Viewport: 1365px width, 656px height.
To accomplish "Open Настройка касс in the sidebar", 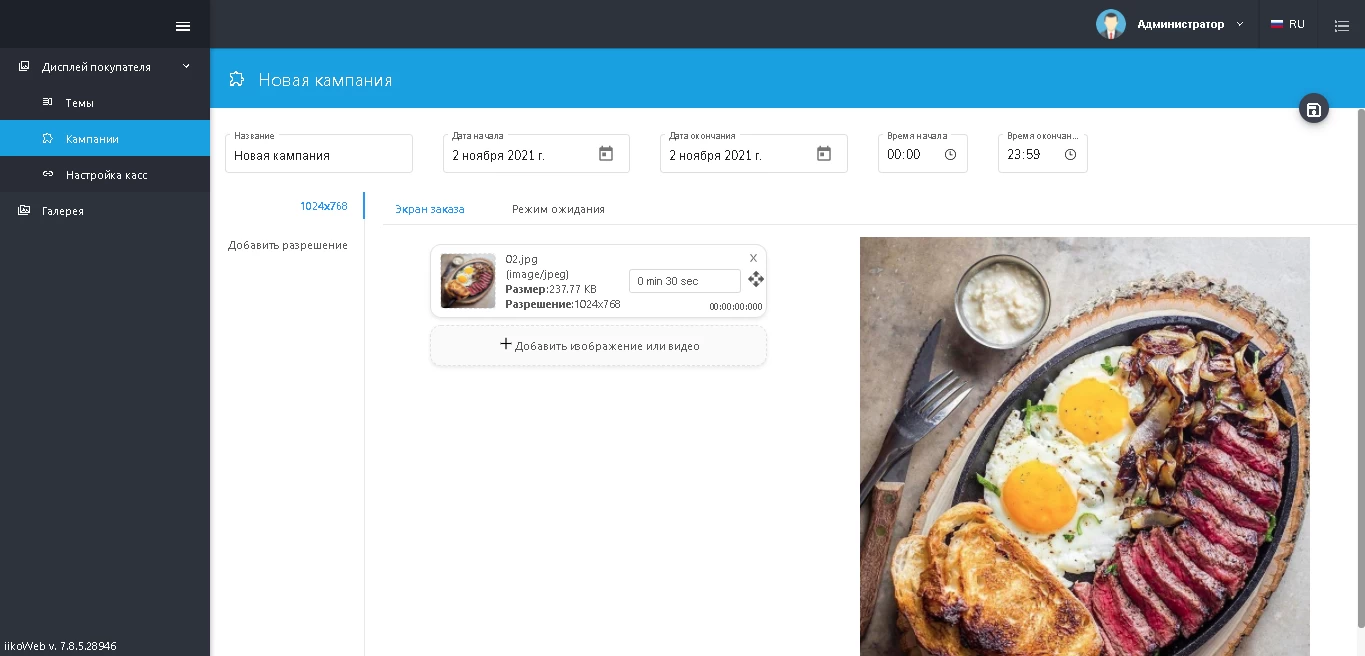I will coord(106,175).
